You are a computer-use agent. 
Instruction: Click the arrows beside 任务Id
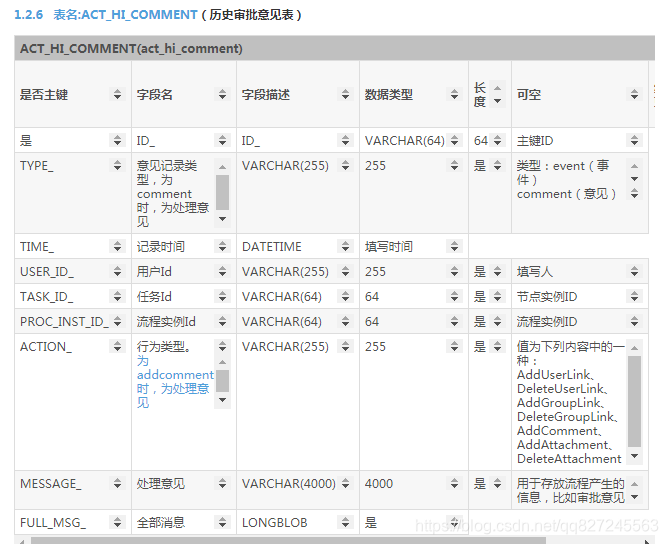pos(222,296)
